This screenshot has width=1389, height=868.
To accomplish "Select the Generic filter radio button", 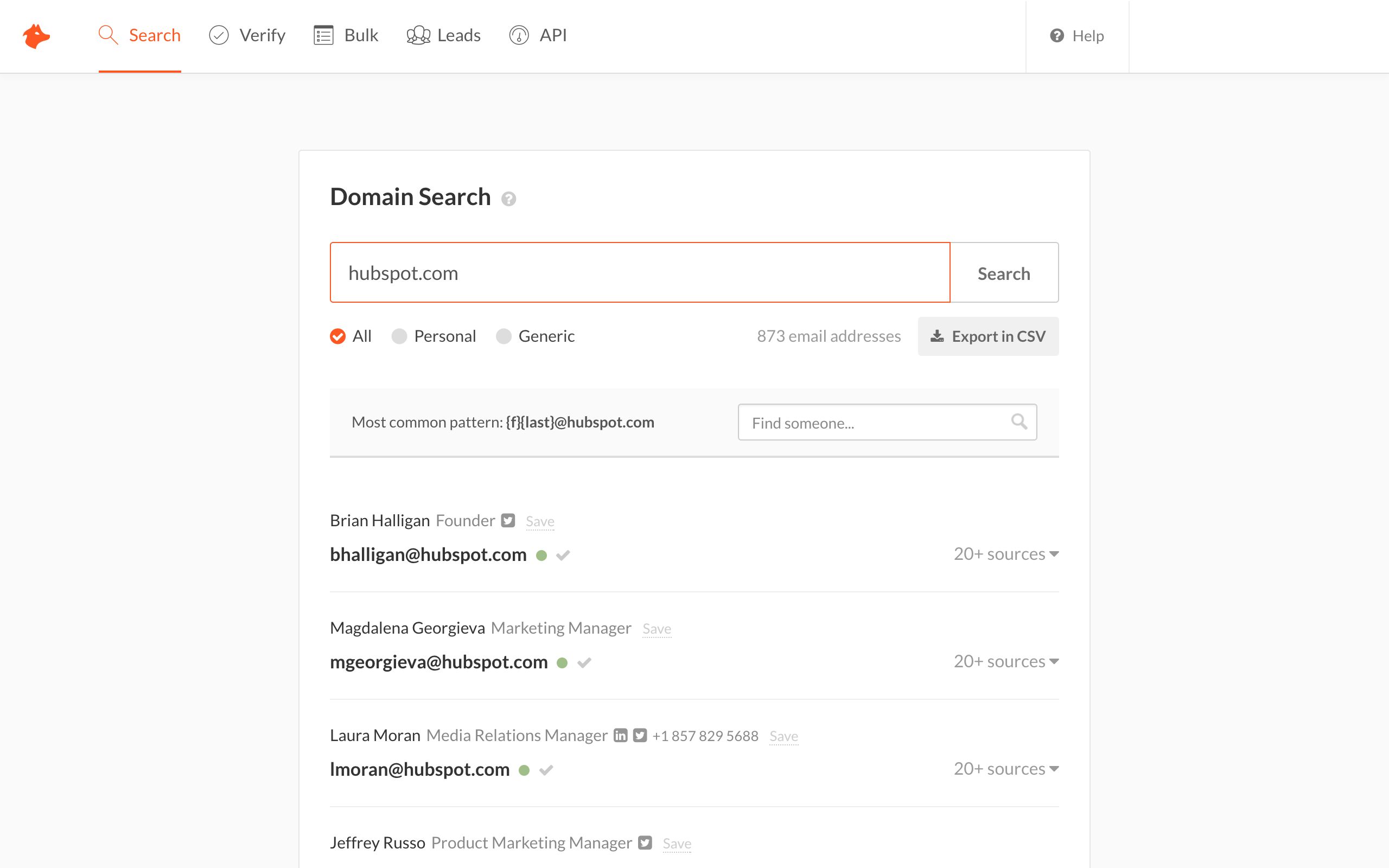I will click(x=504, y=336).
